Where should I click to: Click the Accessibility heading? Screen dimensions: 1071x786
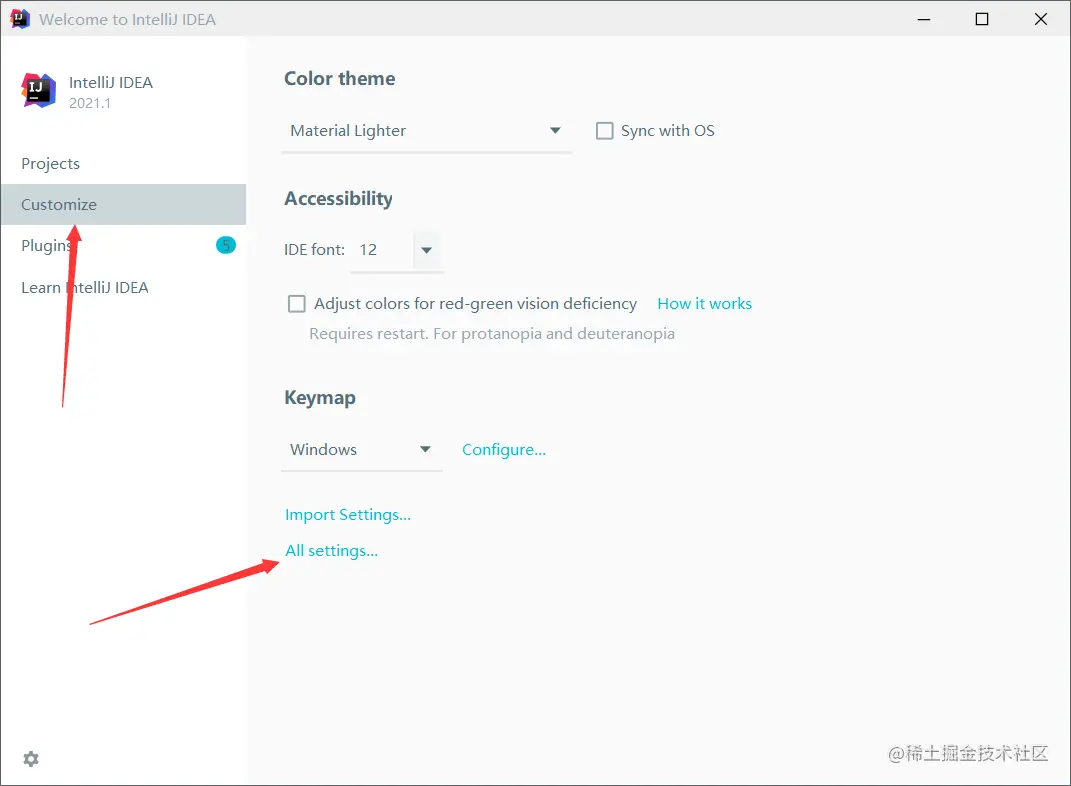coord(338,199)
